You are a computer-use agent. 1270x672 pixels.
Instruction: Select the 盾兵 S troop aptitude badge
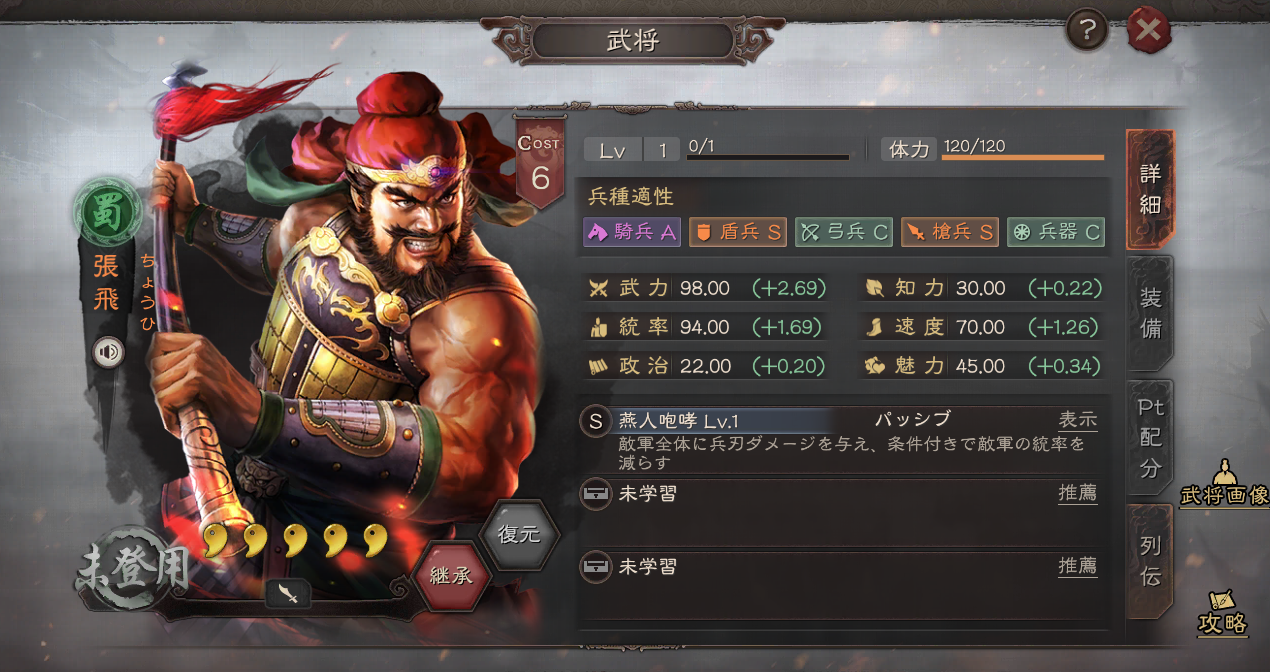tap(738, 232)
